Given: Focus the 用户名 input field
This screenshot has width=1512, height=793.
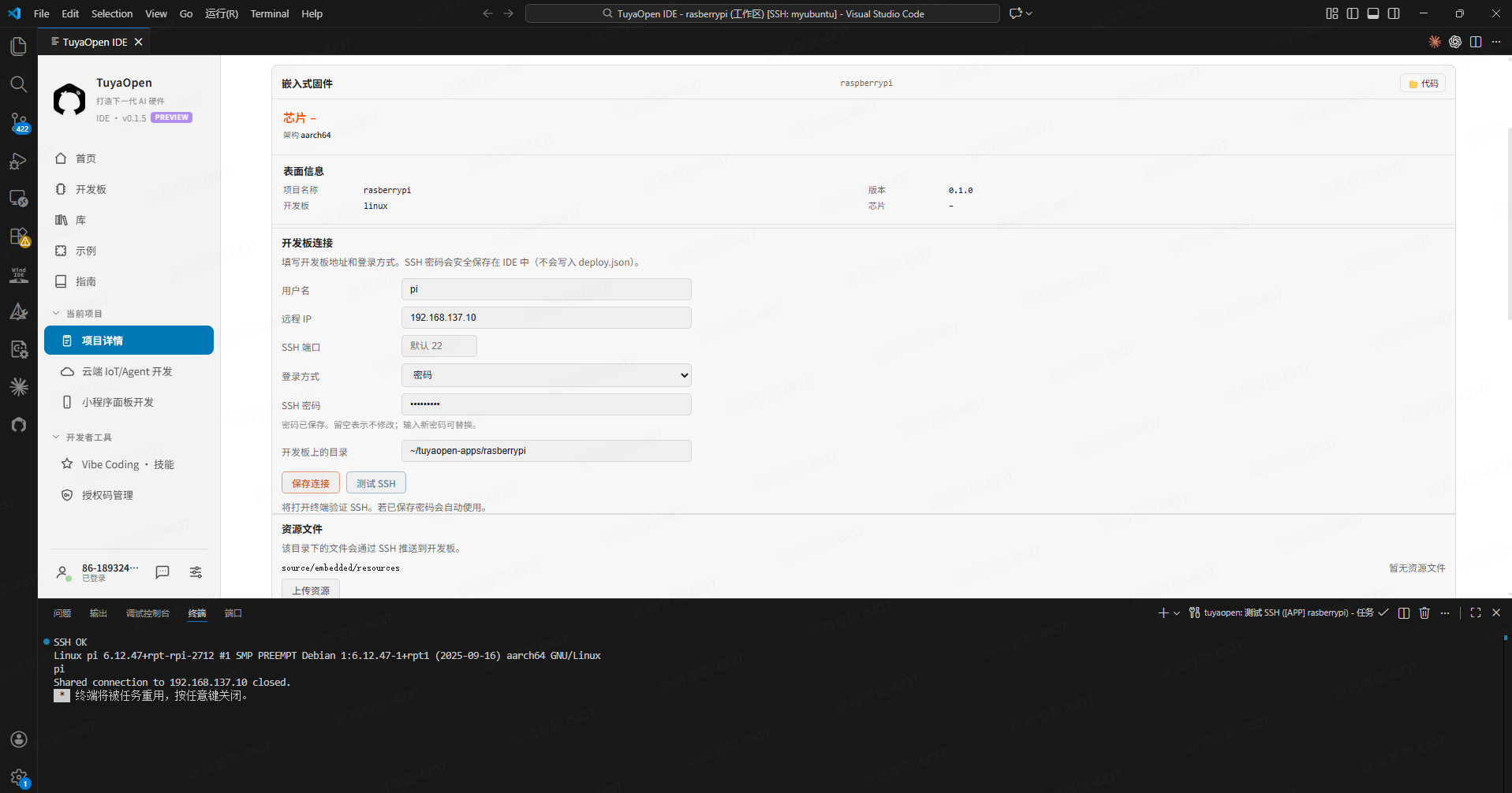Looking at the screenshot, I should [547, 289].
